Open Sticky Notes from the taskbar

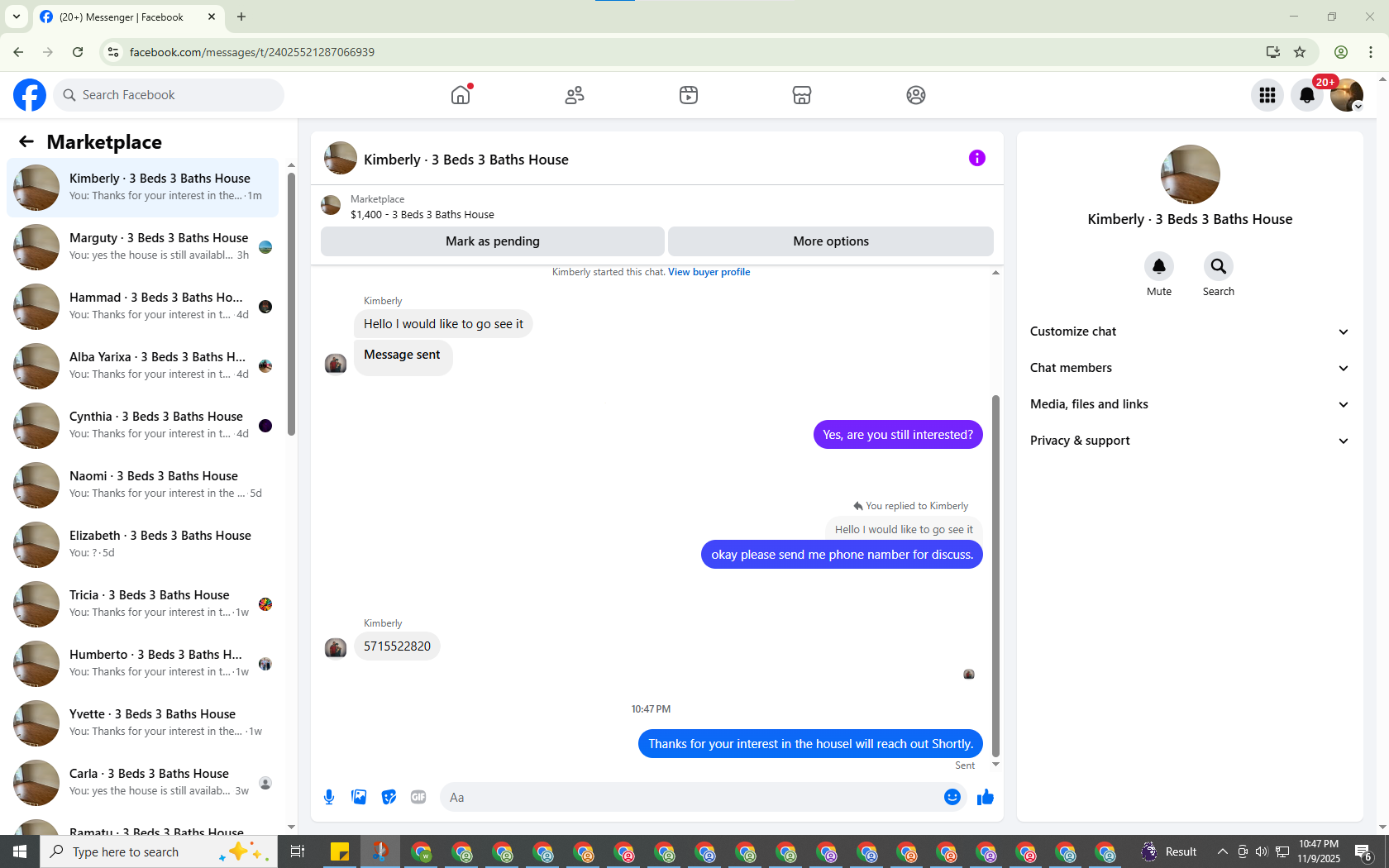(340, 851)
